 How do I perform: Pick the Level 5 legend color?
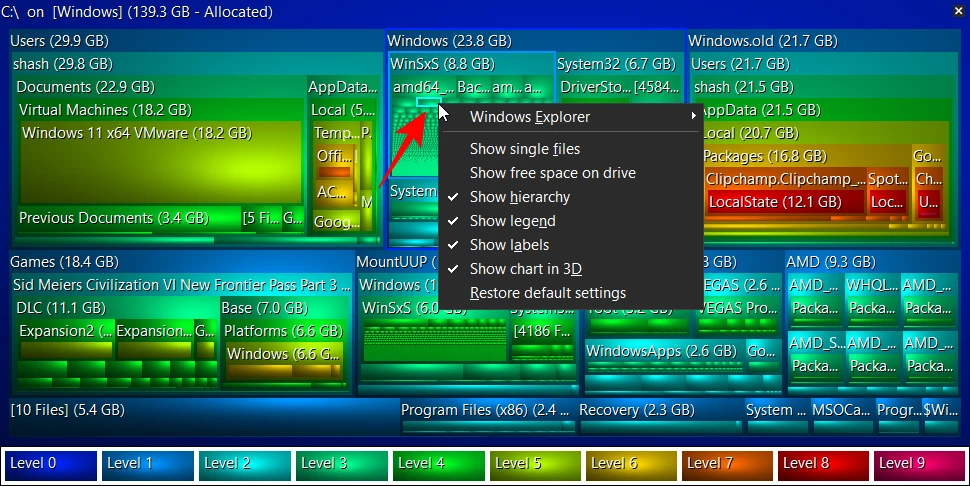coord(536,464)
